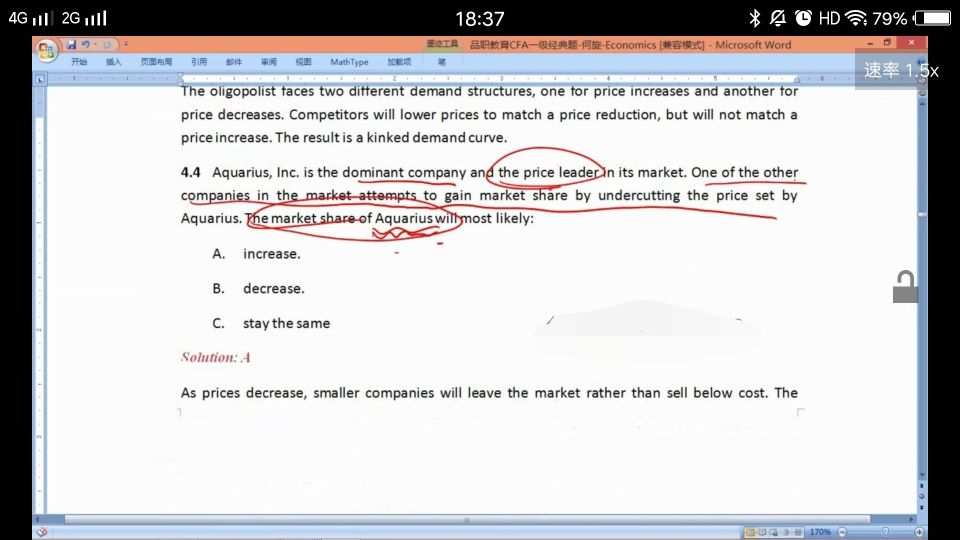This screenshot has width=960, height=540.
Task: Click the zoom slider handle
Action: coord(885,532)
